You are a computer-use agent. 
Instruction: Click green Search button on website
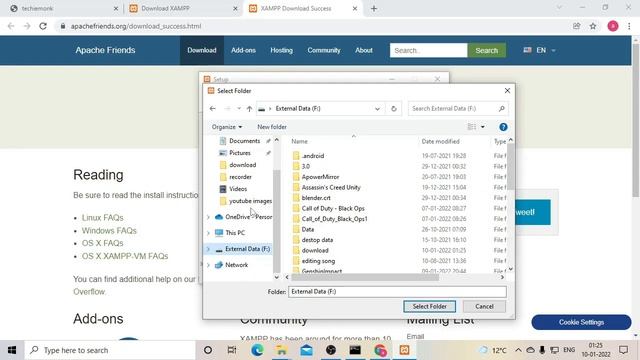(x=487, y=51)
